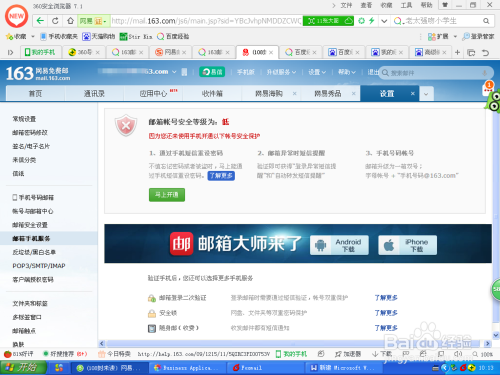Click 手机版 link in mail header
Viewport: 500px width, 375px height.
coord(246,72)
